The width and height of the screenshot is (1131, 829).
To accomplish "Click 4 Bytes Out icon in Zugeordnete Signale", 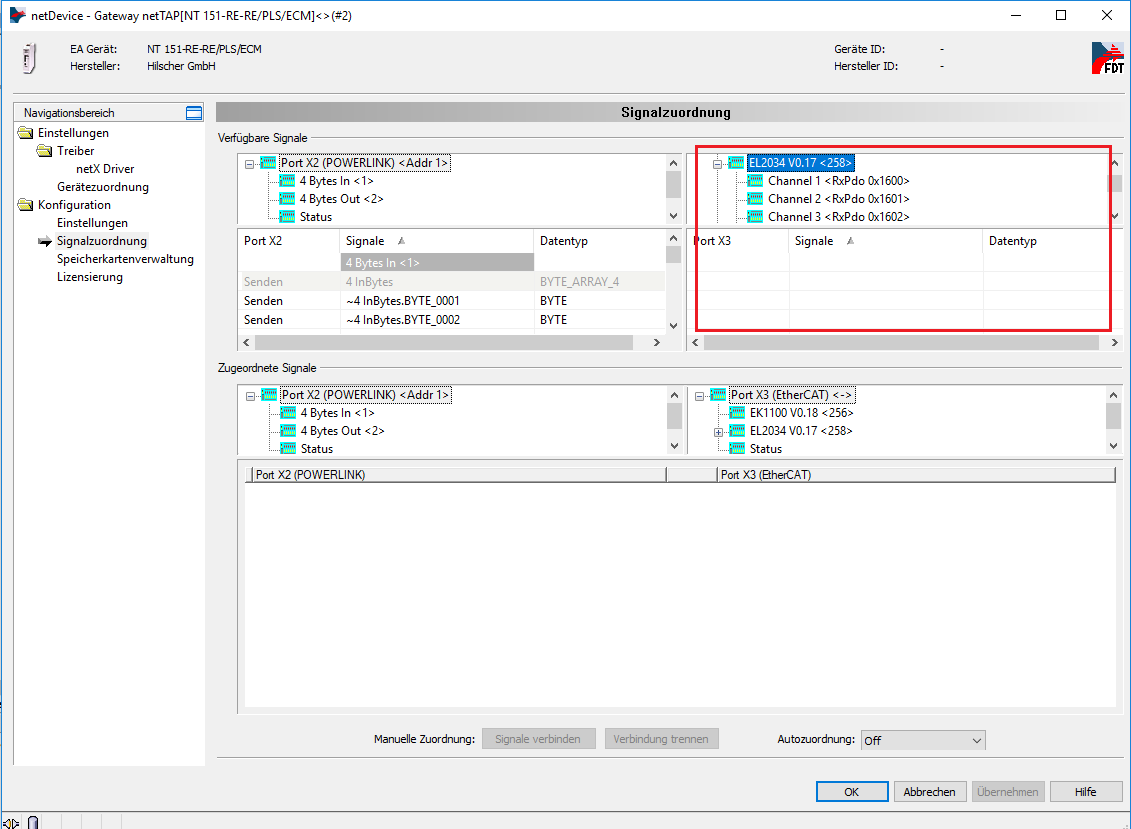I will pyautogui.click(x=288, y=431).
